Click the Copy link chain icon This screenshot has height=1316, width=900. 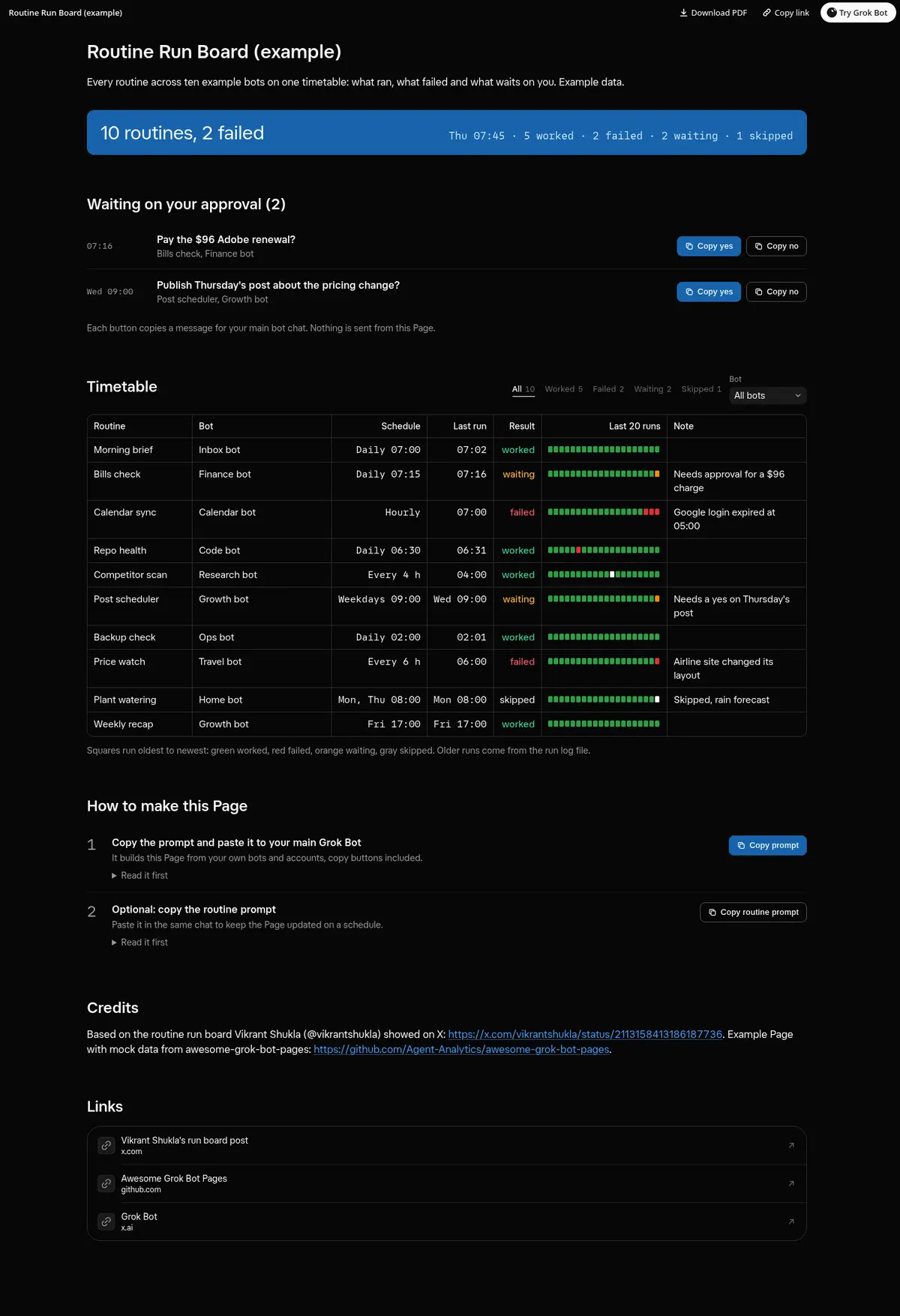point(766,13)
